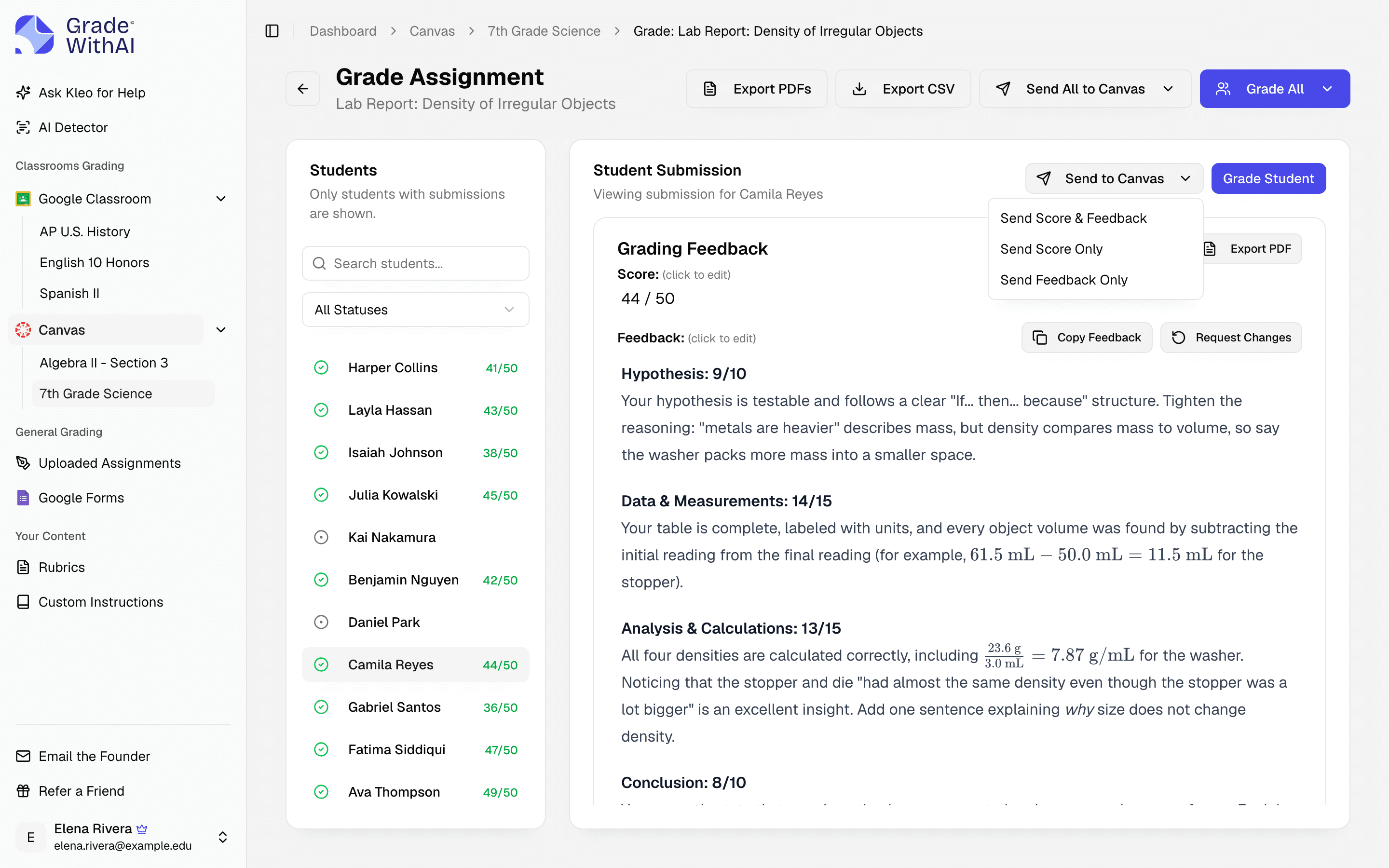Click Fatima Siddiqui graded check icon
The height and width of the screenshot is (868, 1389).
click(x=321, y=750)
